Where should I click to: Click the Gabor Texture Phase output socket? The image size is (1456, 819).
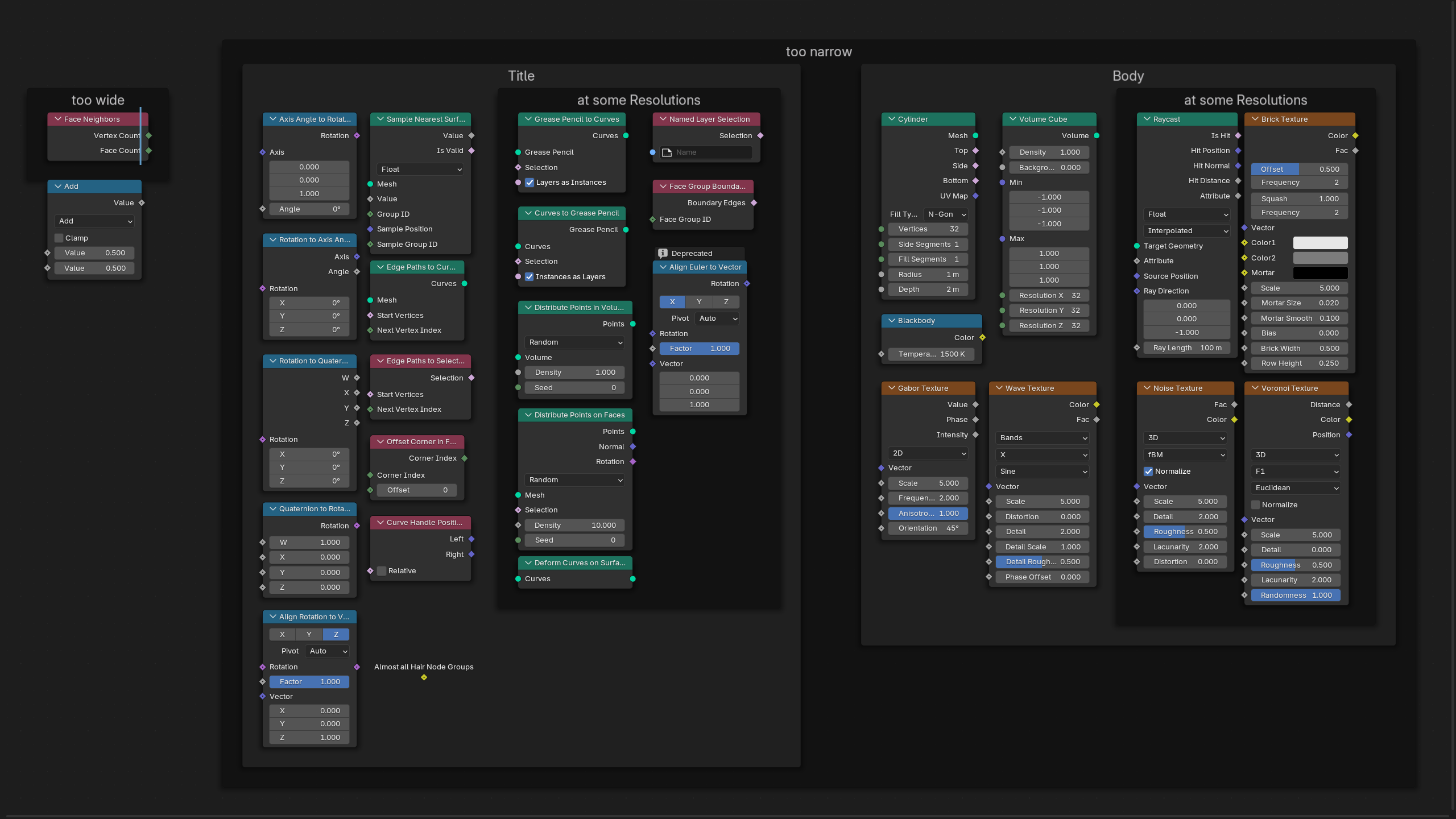tap(976, 420)
